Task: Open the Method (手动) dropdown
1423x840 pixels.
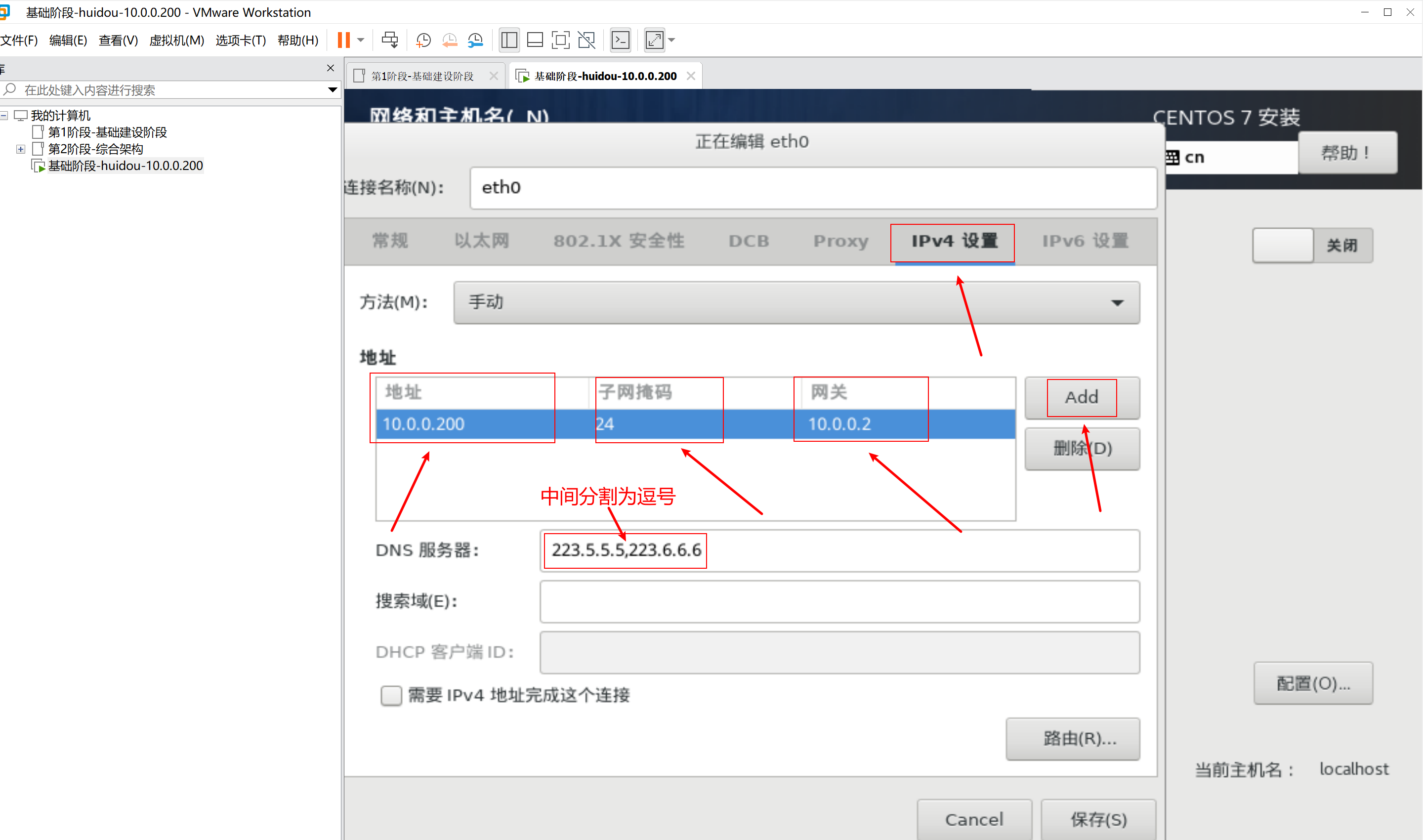Action: (x=796, y=303)
